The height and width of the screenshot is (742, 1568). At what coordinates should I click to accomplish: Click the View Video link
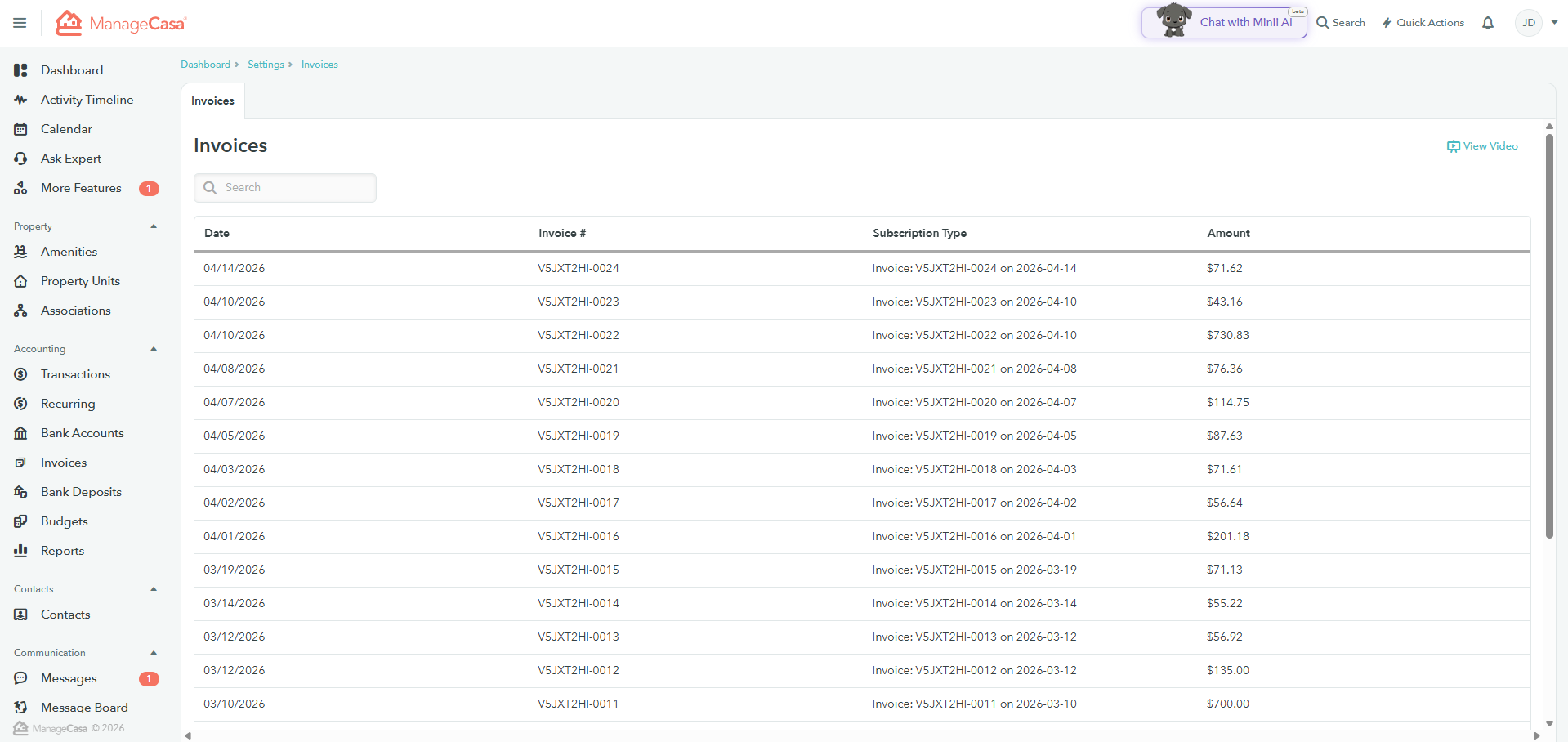[1482, 146]
